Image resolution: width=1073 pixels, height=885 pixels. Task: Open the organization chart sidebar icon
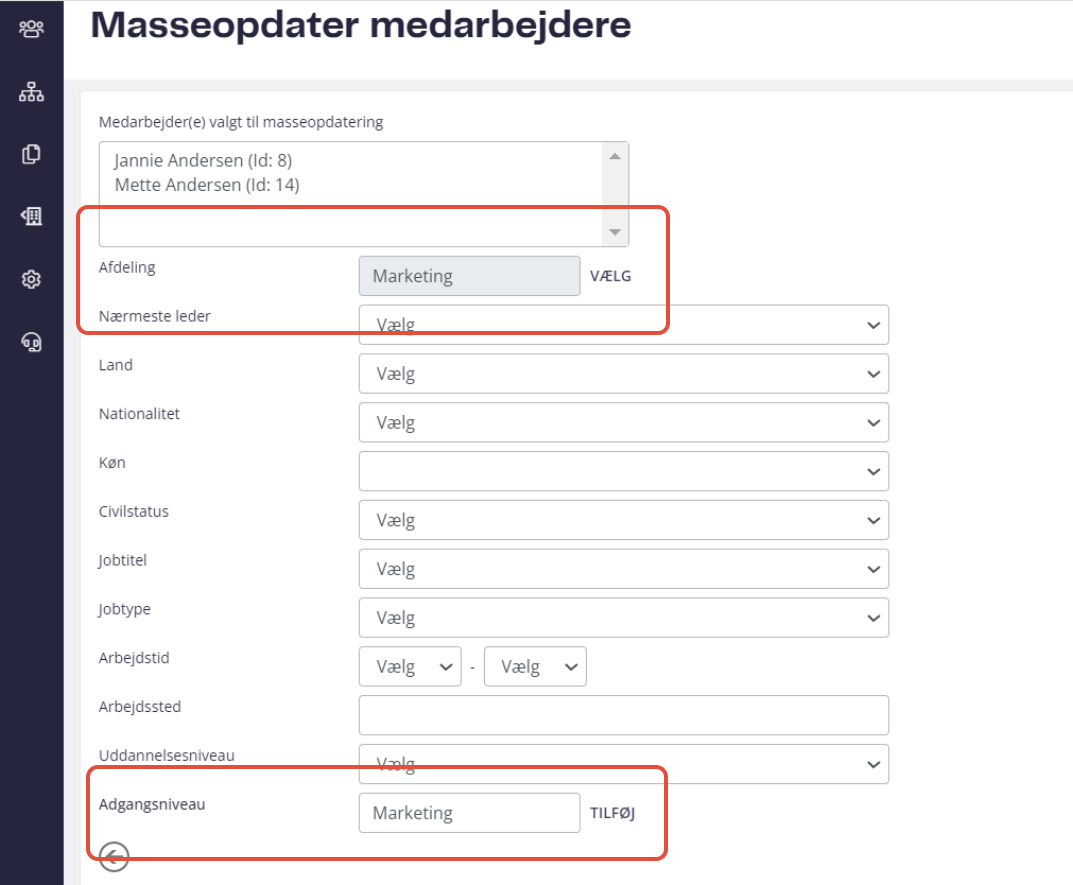point(31,92)
